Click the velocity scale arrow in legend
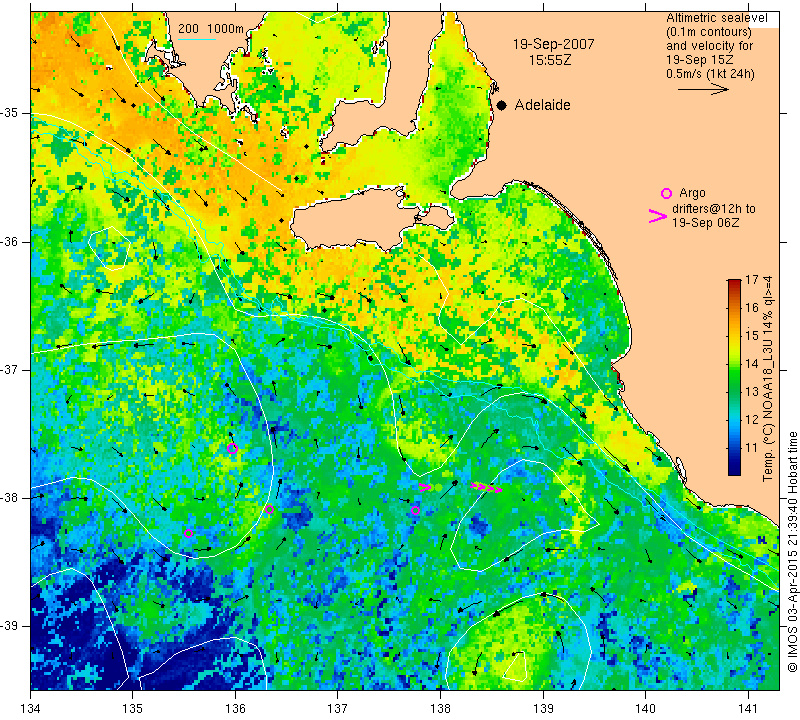This screenshot has width=800, height=720. tap(703, 89)
